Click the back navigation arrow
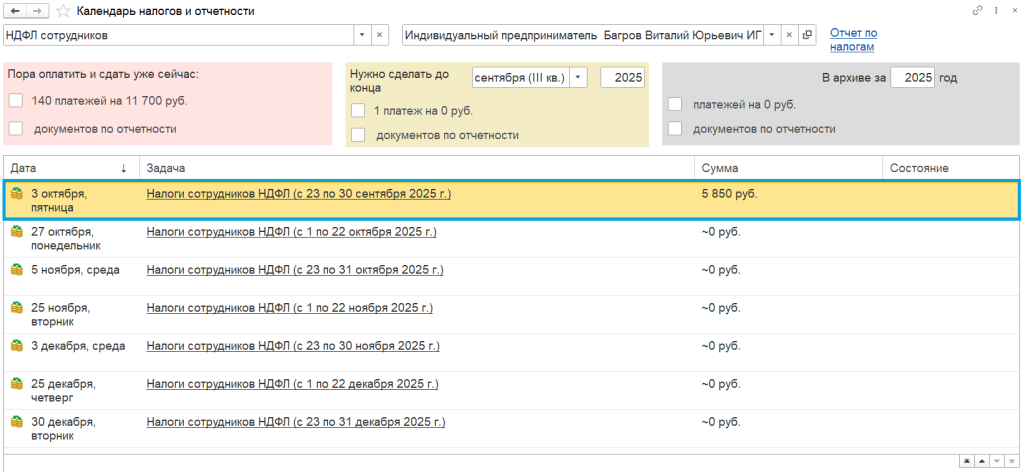Screen dimensions: 1024x472 (x=15, y=11)
